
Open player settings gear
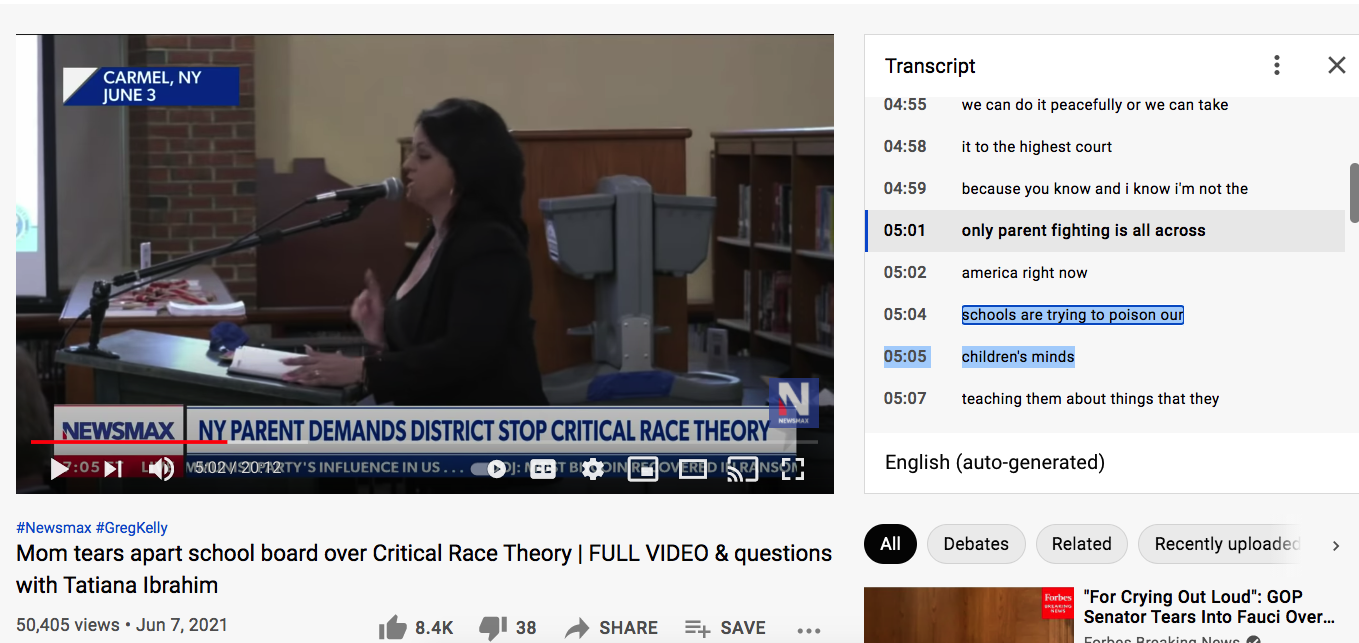pyautogui.click(x=593, y=468)
